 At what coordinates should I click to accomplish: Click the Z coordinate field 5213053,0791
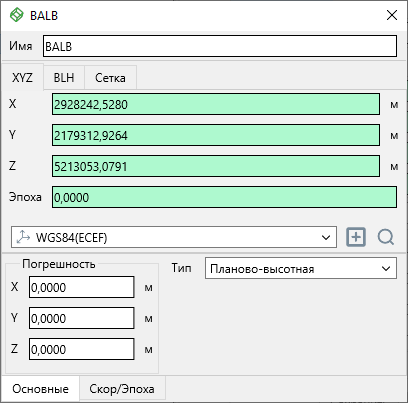click(216, 166)
